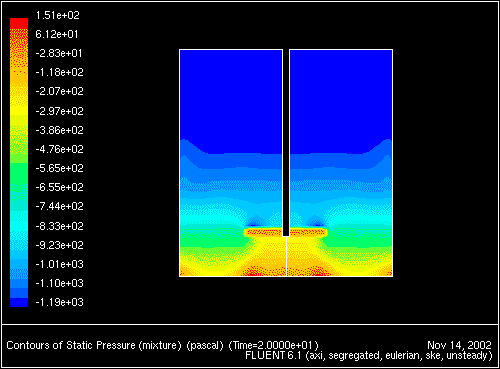This screenshot has height=369, width=500.
Task: Click the -8.33e+02 legend value
Action: [59, 226]
